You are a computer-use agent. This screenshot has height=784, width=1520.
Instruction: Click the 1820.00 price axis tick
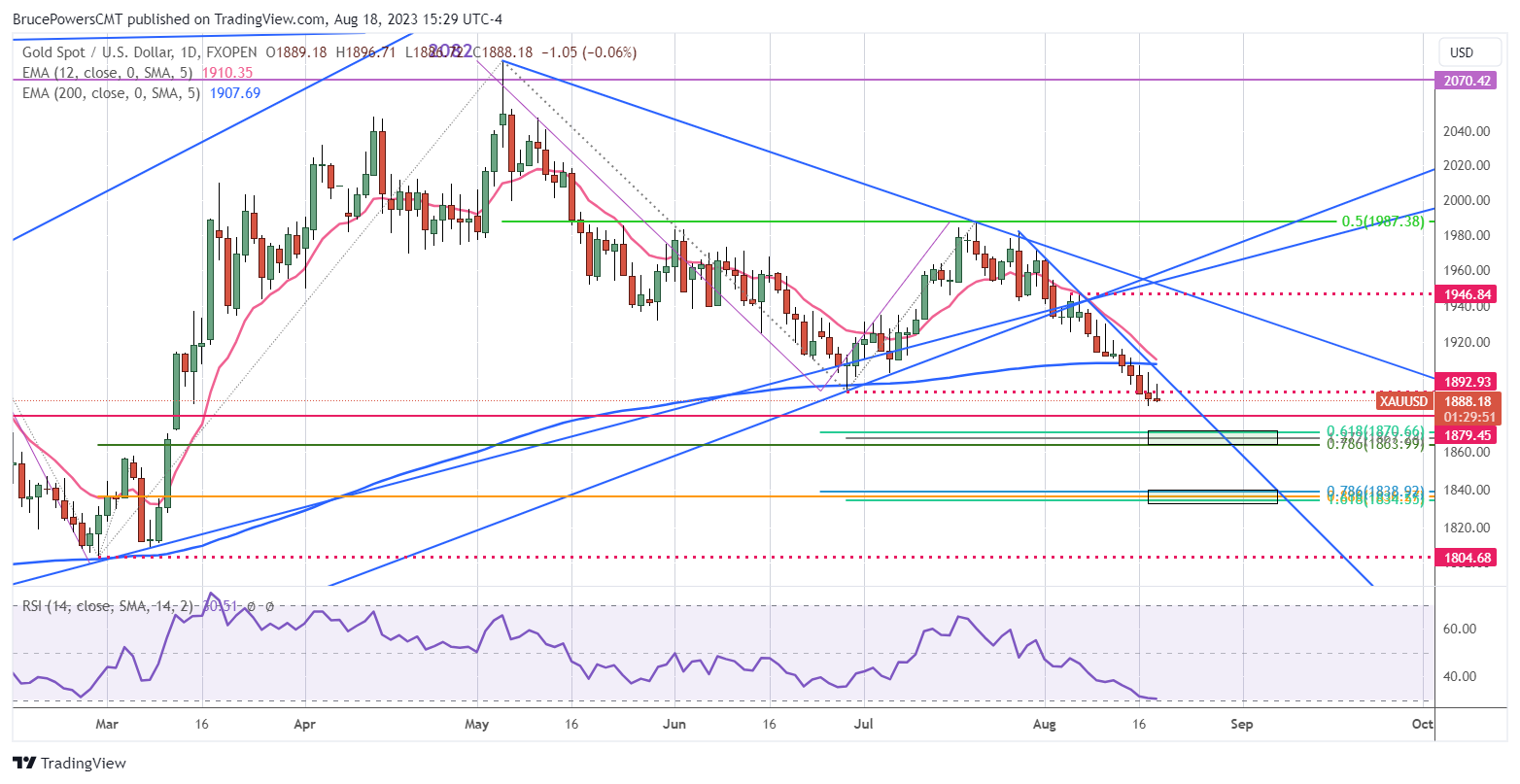coord(1465,528)
